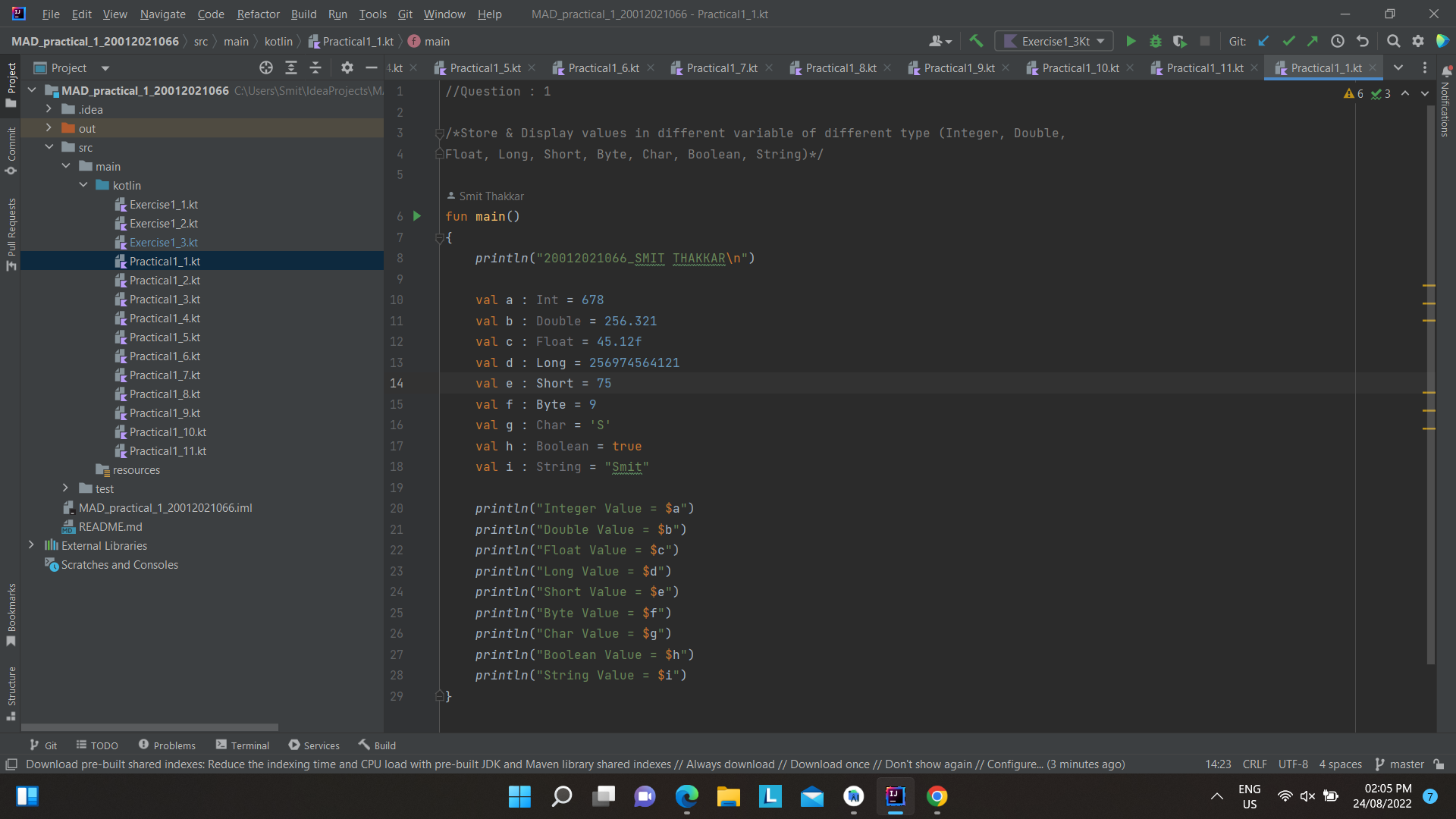Open IDE settings gear in toolbar
The width and height of the screenshot is (1456, 819).
point(1418,42)
